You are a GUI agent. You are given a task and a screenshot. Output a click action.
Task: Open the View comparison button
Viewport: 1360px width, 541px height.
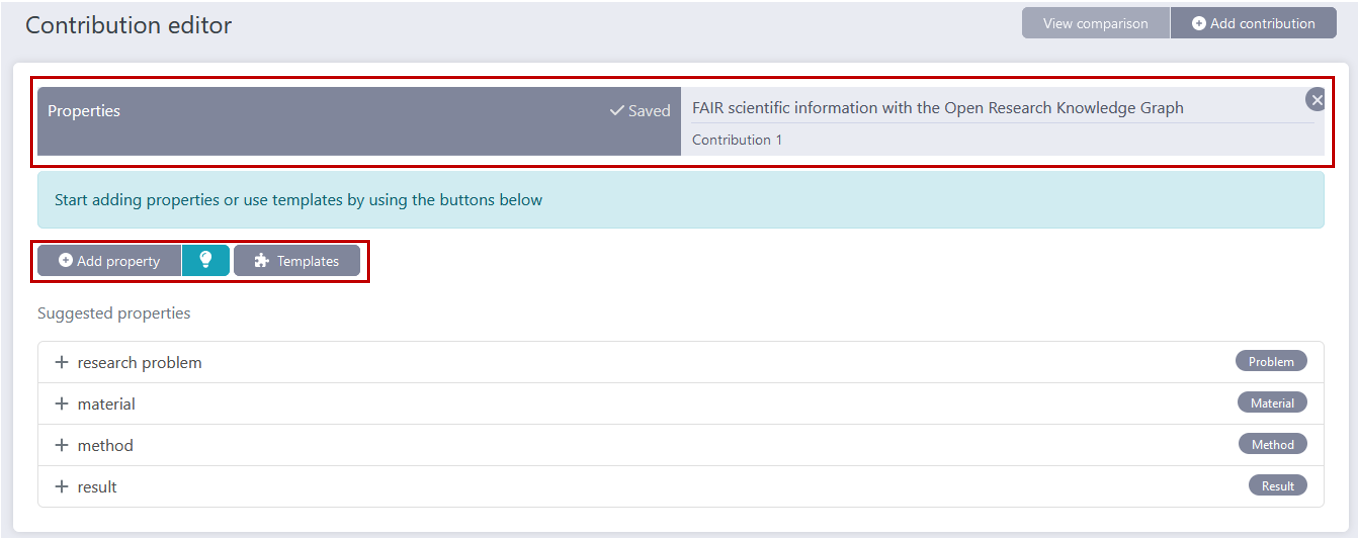pyautogui.click(x=1095, y=23)
